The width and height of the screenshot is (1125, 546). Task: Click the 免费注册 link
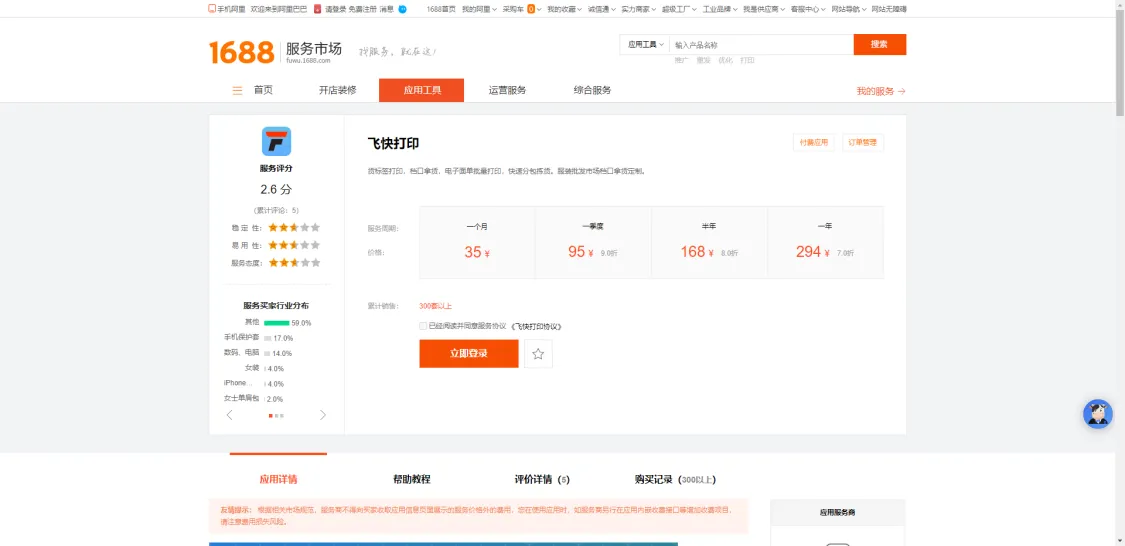coord(362,9)
